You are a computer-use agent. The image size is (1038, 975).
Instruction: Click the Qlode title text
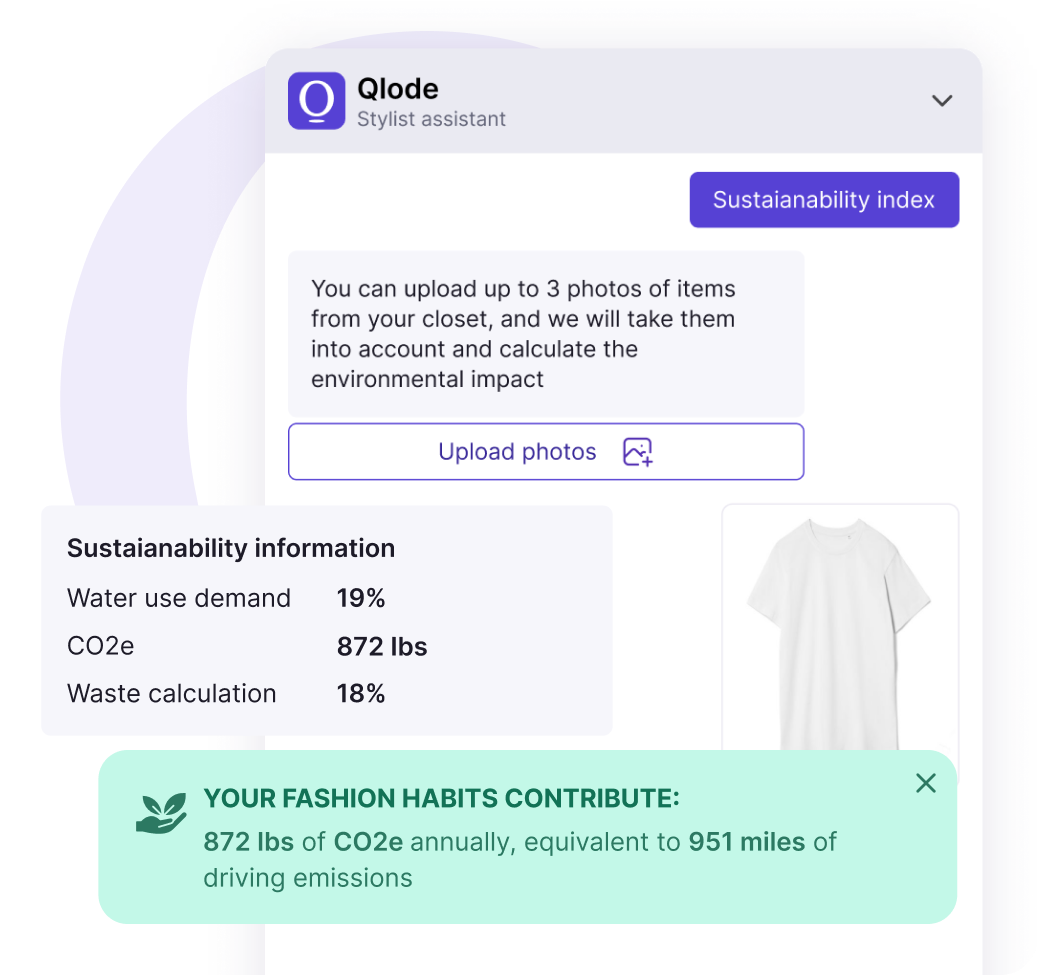(398, 89)
